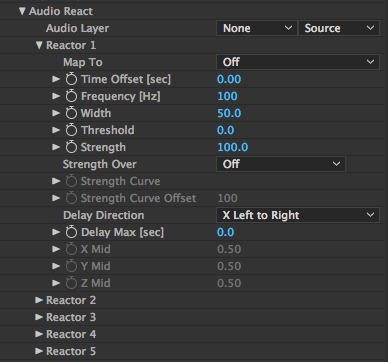Open the Strength Over dropdown
The width and height of the screenshot is (388, 362).
pos(281,164)
